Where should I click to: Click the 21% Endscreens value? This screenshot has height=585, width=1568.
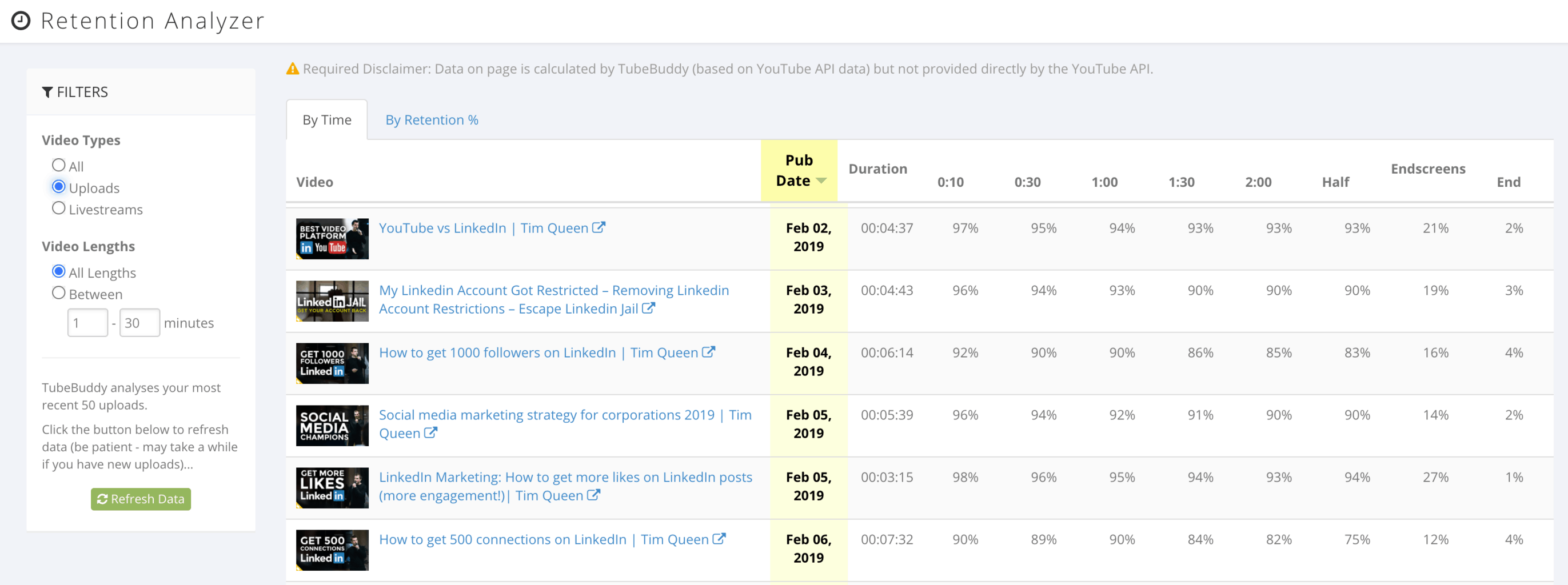tap(1435, 228)
